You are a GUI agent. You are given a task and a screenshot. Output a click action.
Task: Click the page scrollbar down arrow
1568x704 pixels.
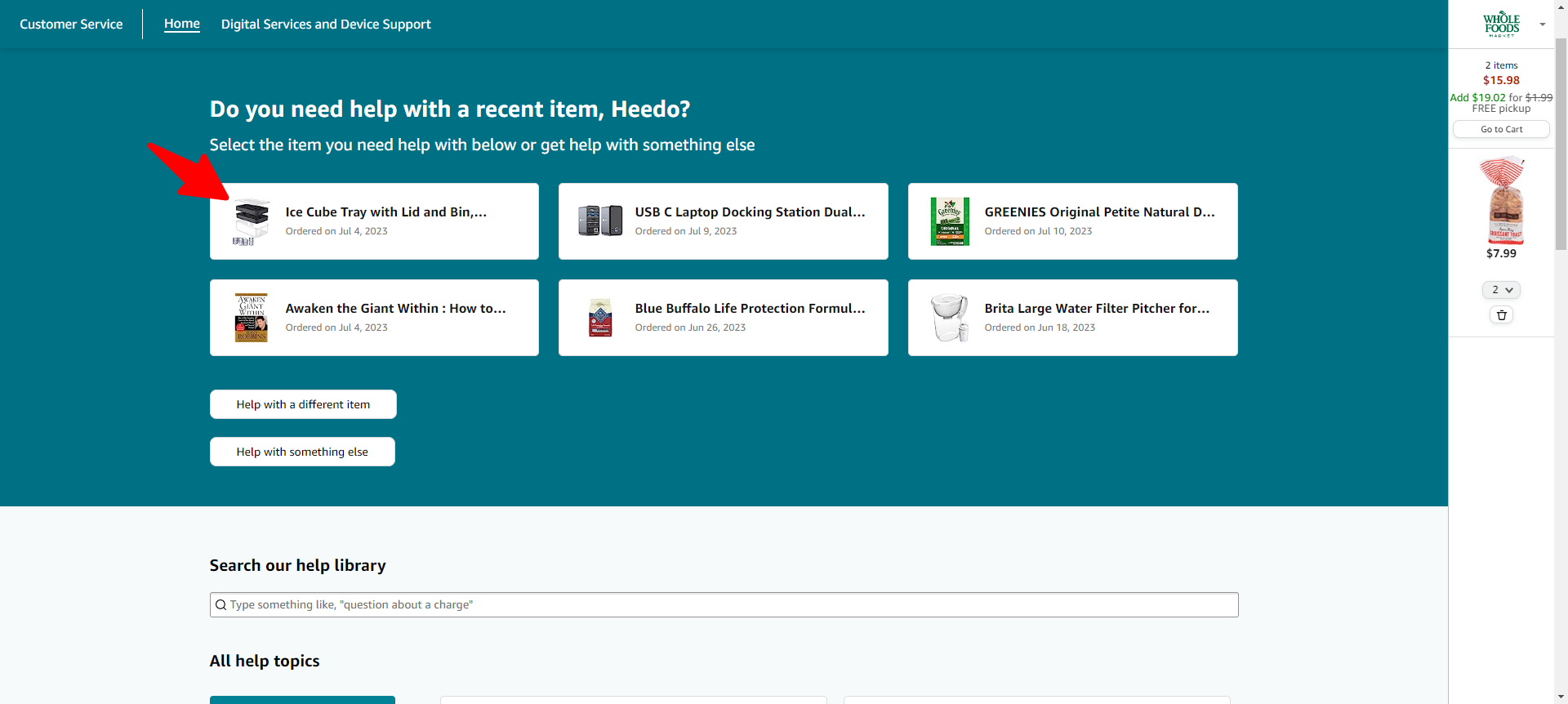pos(1561,697)
